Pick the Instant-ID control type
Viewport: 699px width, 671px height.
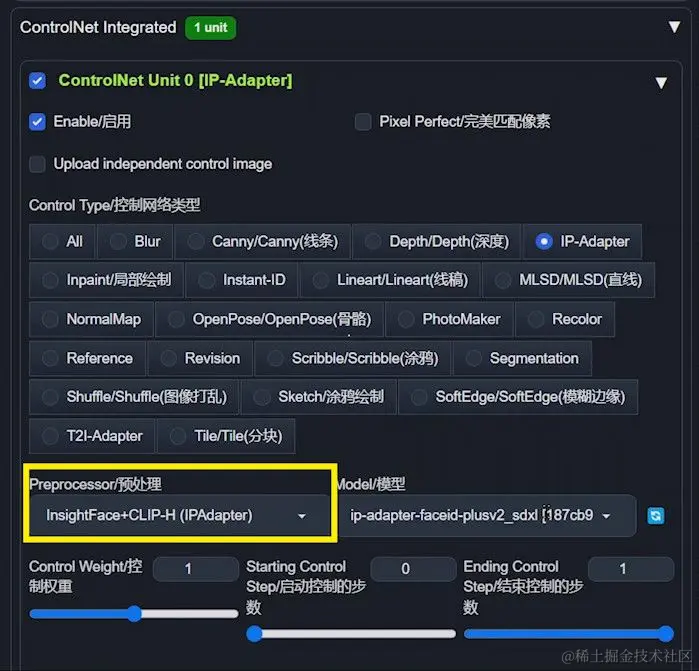242,280
